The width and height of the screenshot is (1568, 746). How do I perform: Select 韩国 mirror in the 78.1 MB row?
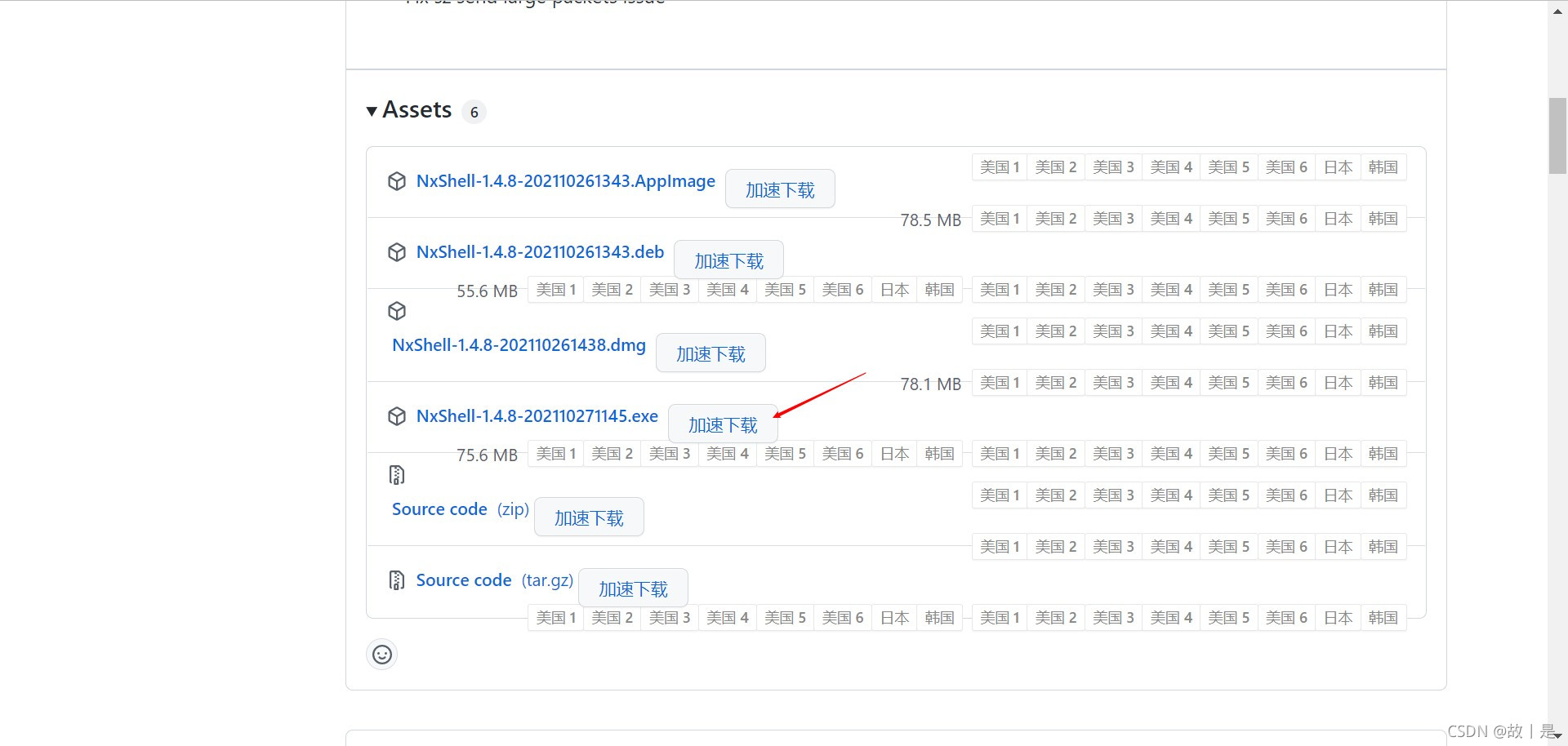point(1383,383)
